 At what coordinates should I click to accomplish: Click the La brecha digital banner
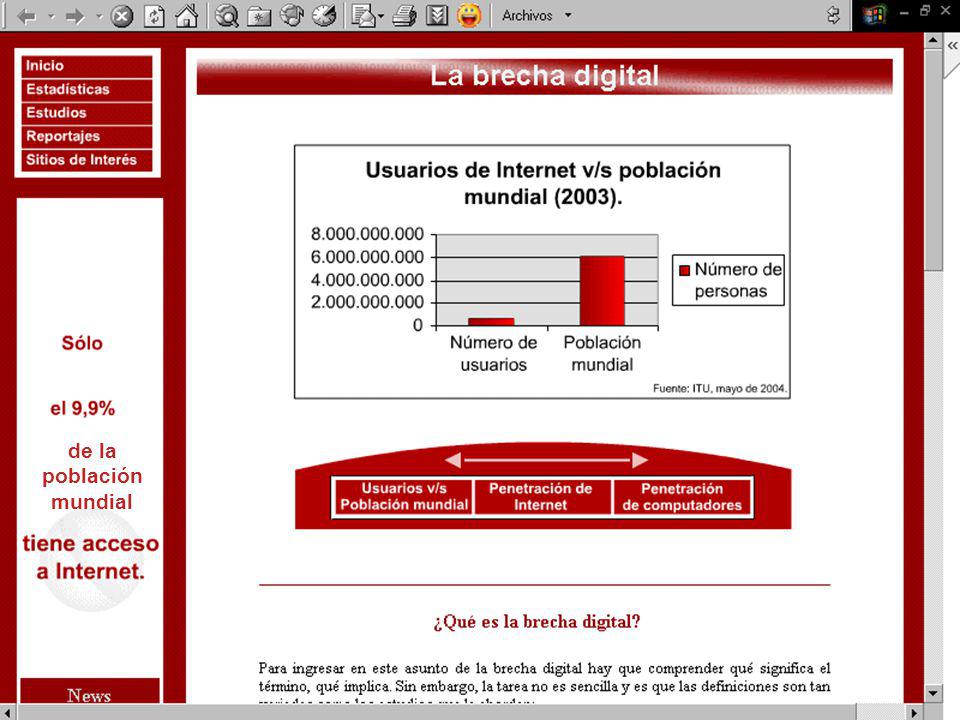pyautogui.click(x=544, y=77)
